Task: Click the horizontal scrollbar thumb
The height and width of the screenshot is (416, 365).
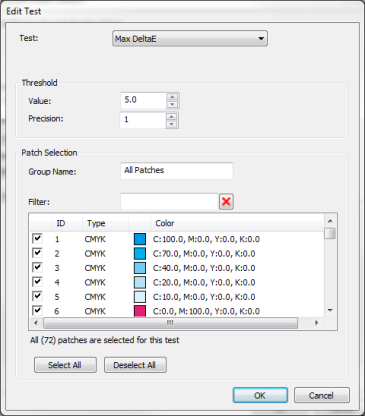Action: point(170,323)
